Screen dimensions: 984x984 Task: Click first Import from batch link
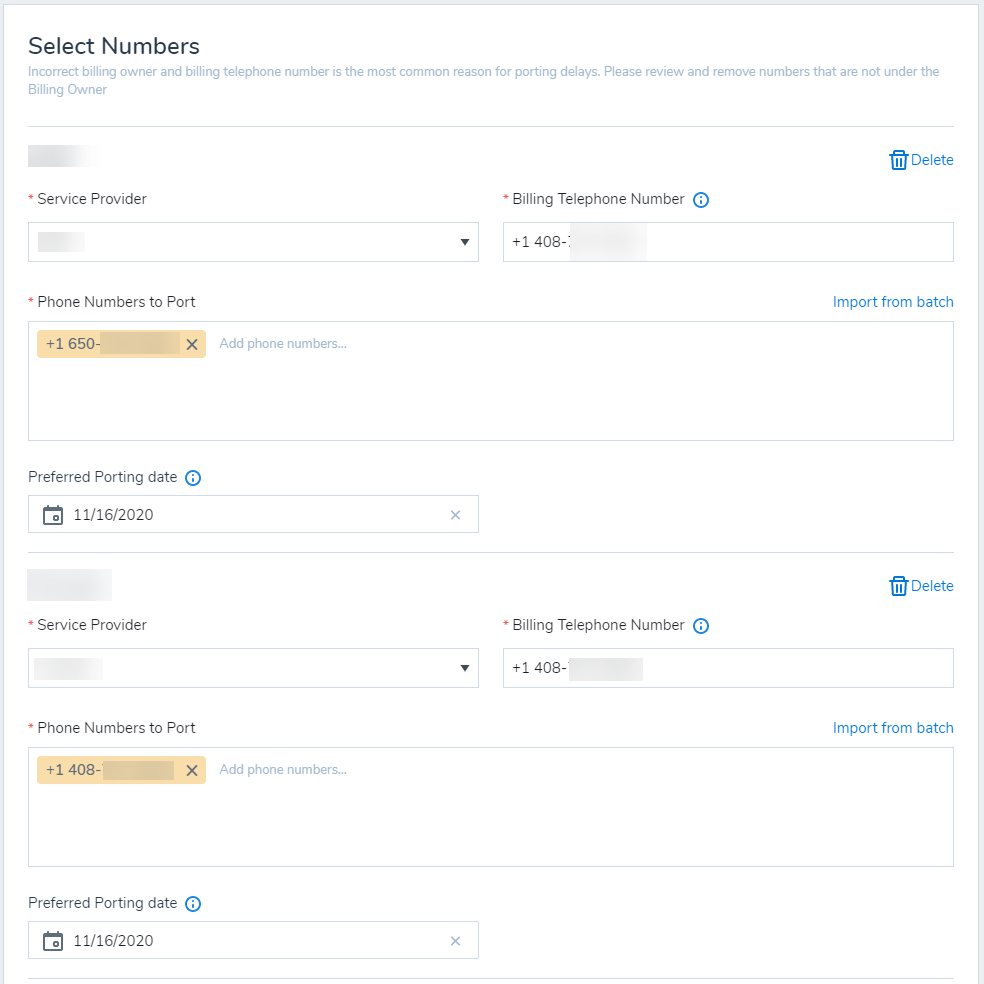893,302
